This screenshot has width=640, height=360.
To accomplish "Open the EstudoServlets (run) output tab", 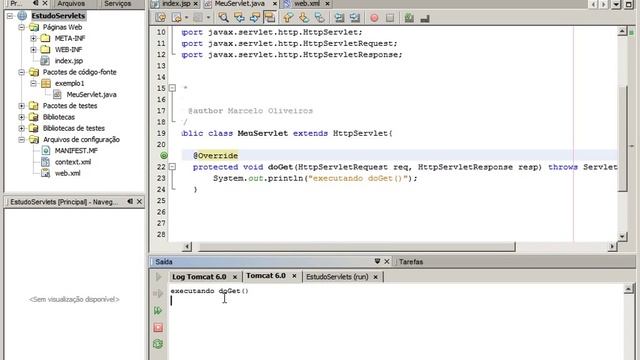I will pos(337,277).
